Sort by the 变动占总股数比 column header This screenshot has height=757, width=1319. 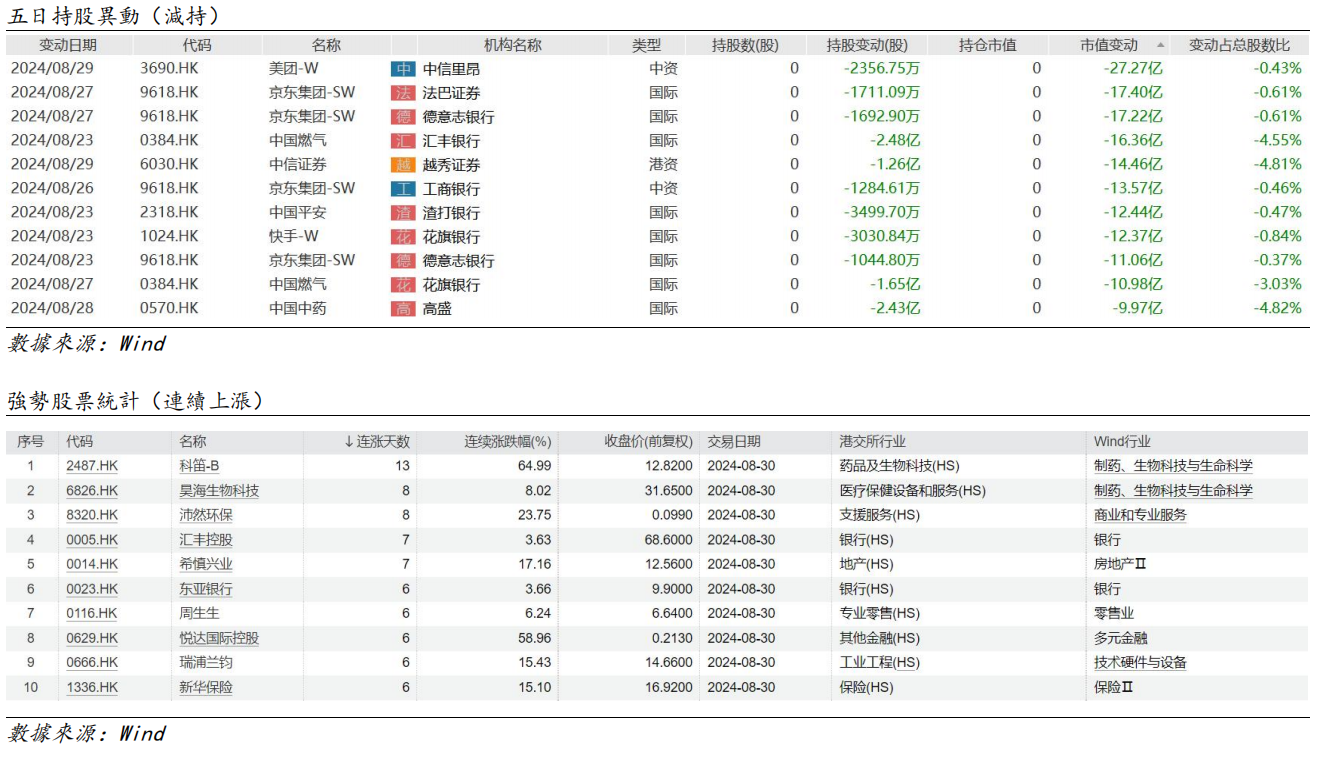pos(1239,45)
